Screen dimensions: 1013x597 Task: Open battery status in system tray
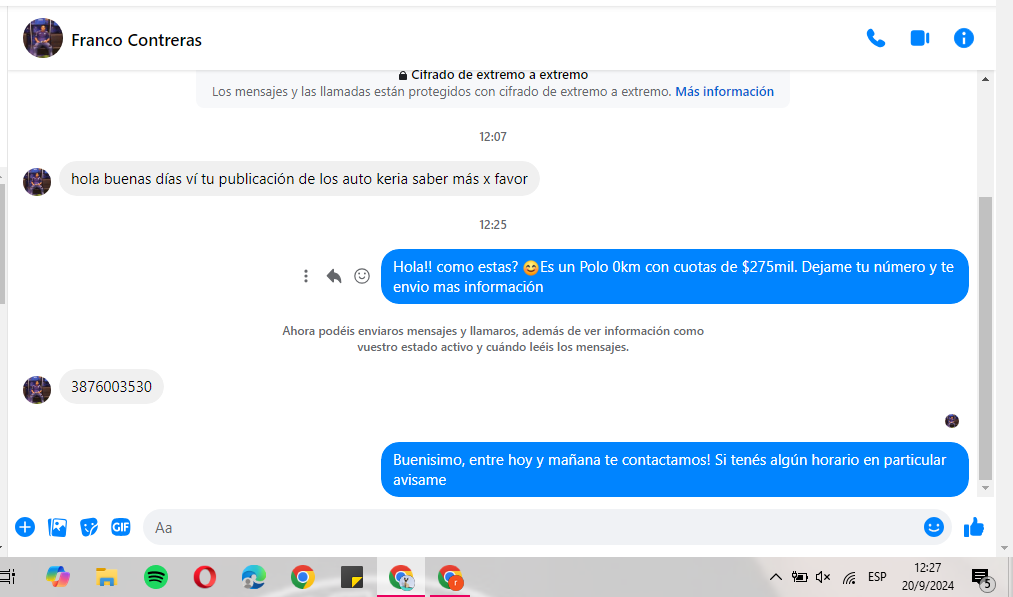800,577
